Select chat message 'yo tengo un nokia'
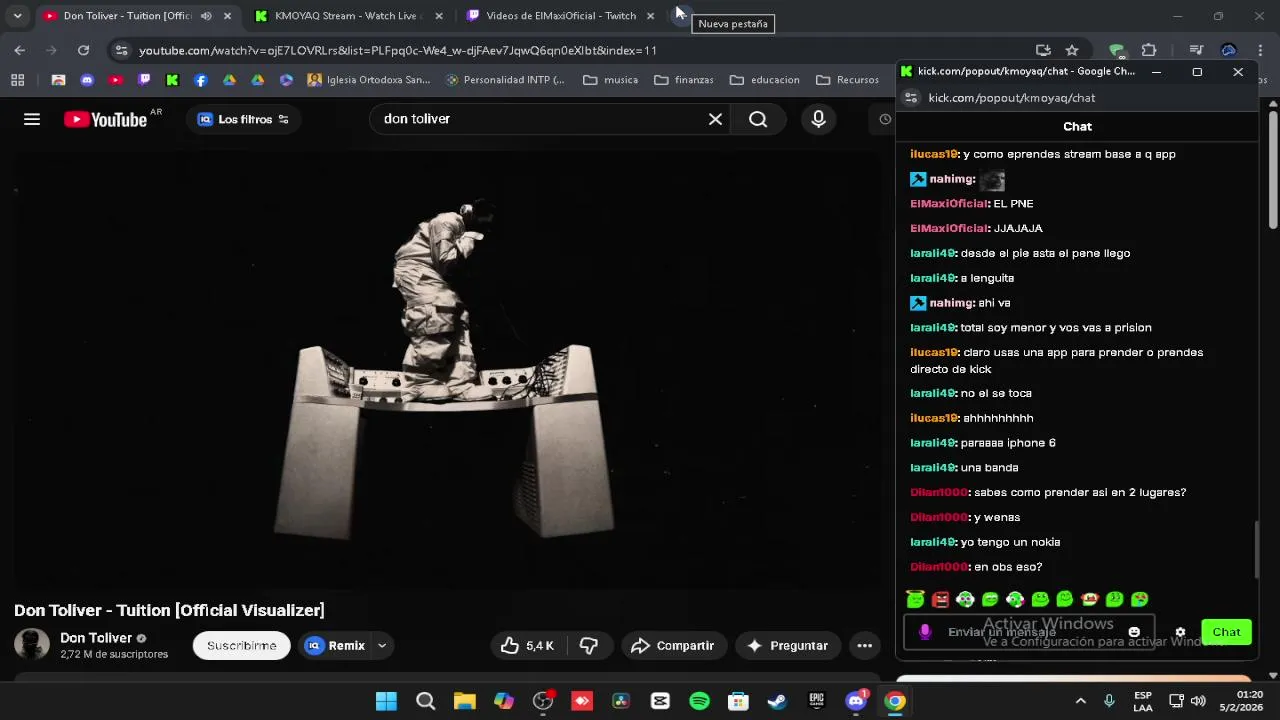Viewport: 1280px width, 720px height. pos(1010,542)
